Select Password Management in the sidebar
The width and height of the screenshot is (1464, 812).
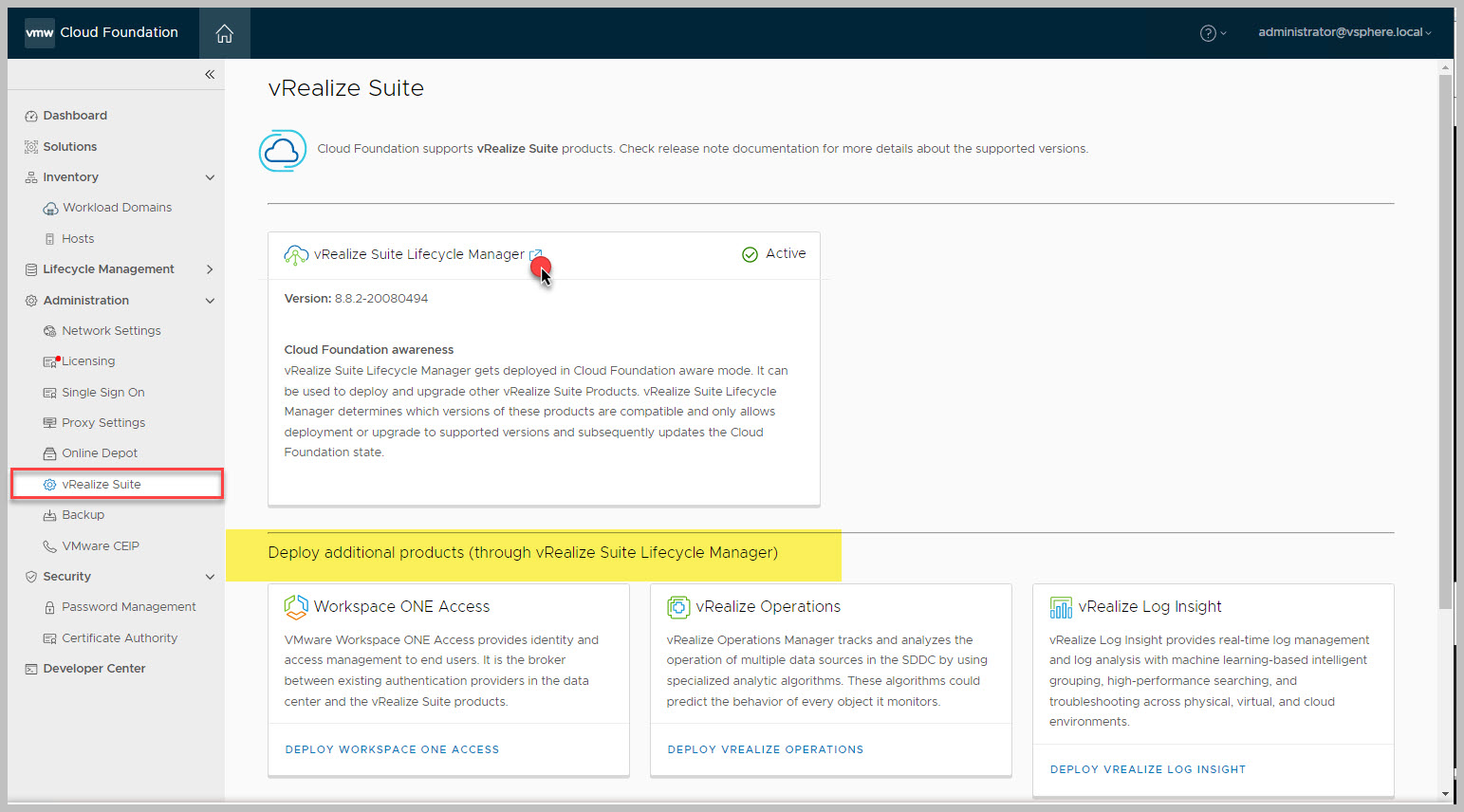(x=128, y=607)
